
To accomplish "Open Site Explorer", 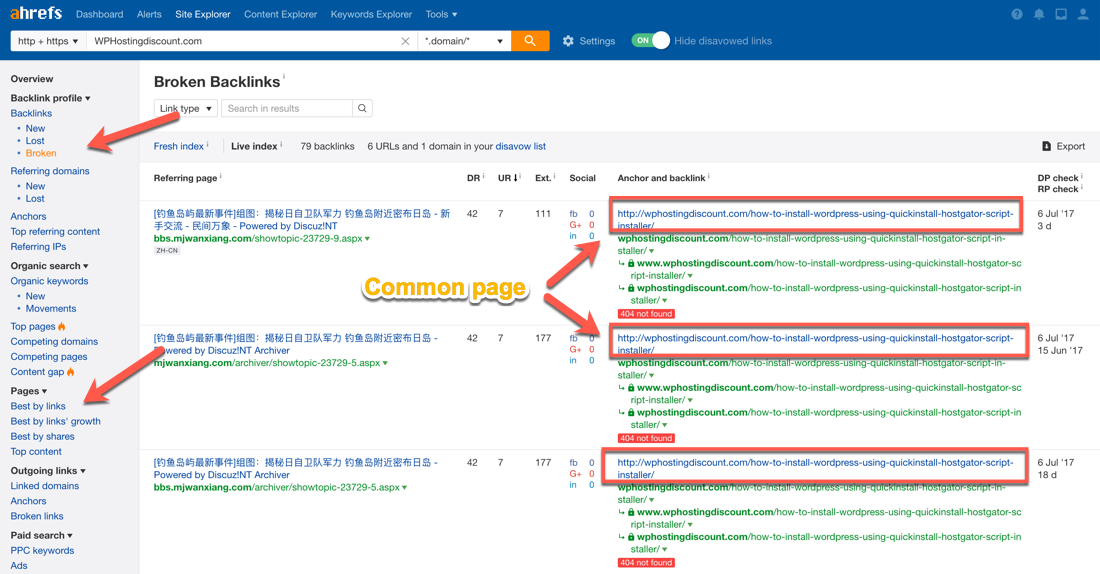I will pyautogui.click(x=203, y=14).
